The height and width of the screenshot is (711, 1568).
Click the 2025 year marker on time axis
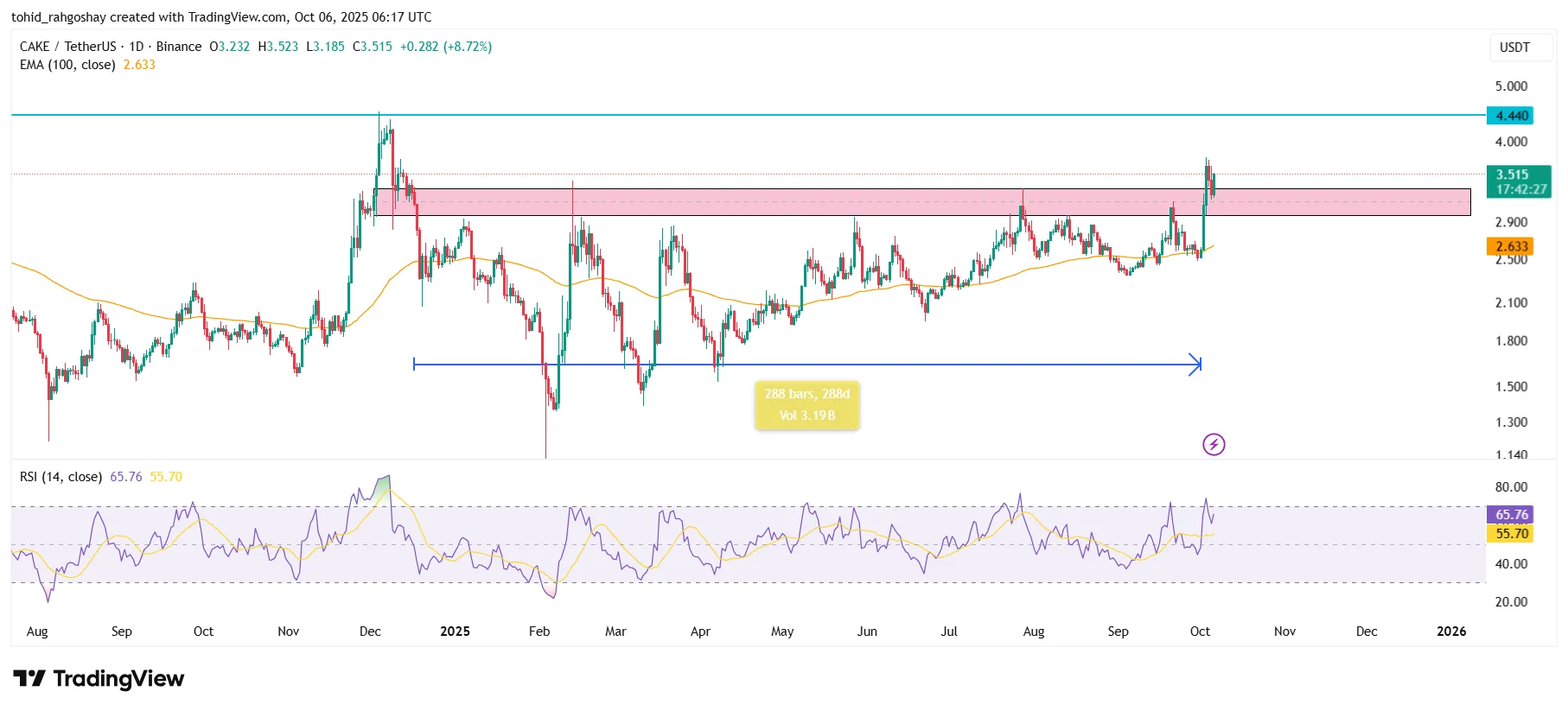(x=455, y=632)
